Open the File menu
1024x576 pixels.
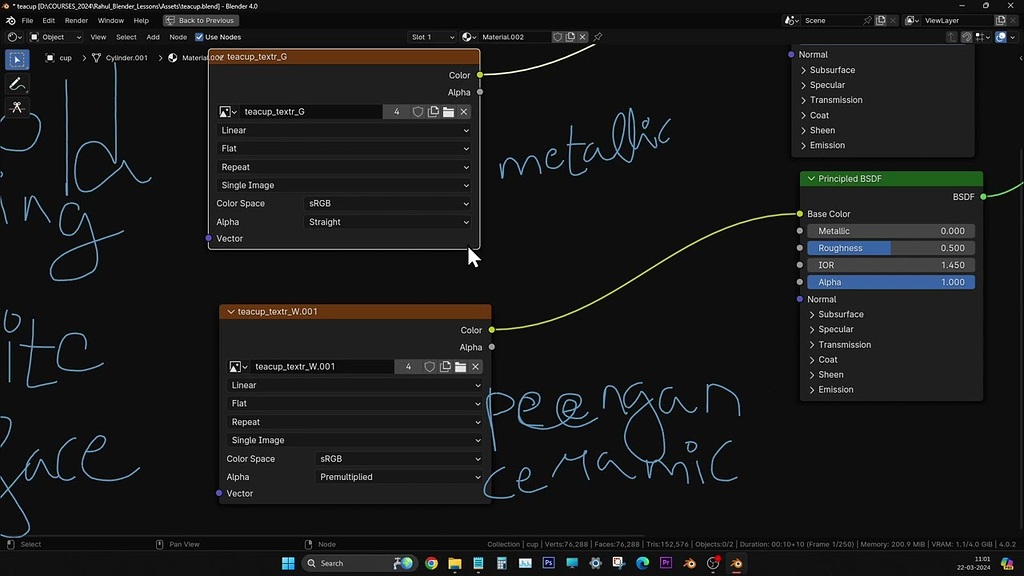point(27,20)
